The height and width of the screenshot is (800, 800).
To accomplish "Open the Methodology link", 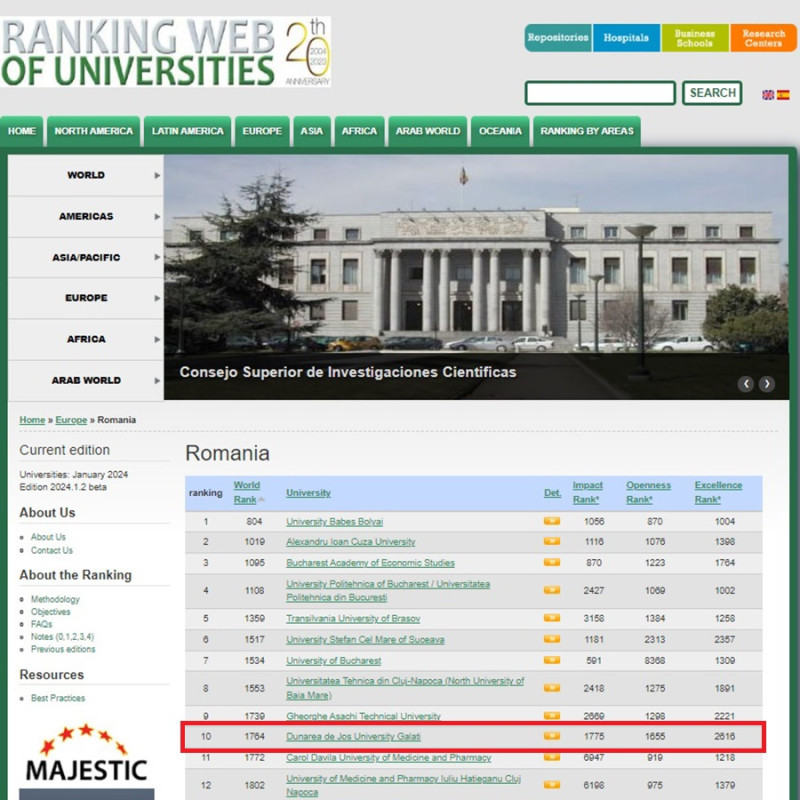I will click(55, 599).
